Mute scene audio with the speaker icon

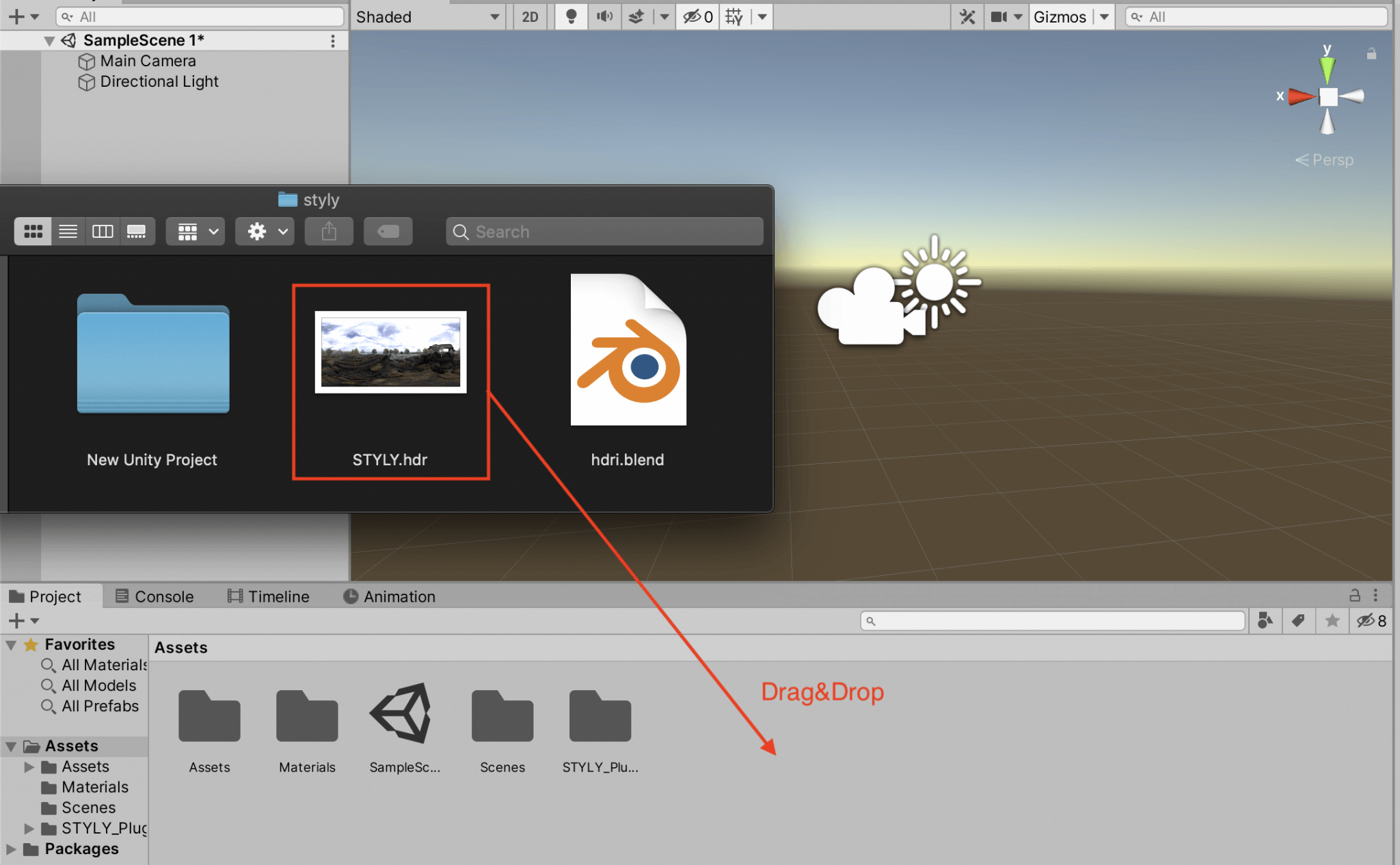pos(604,16)
